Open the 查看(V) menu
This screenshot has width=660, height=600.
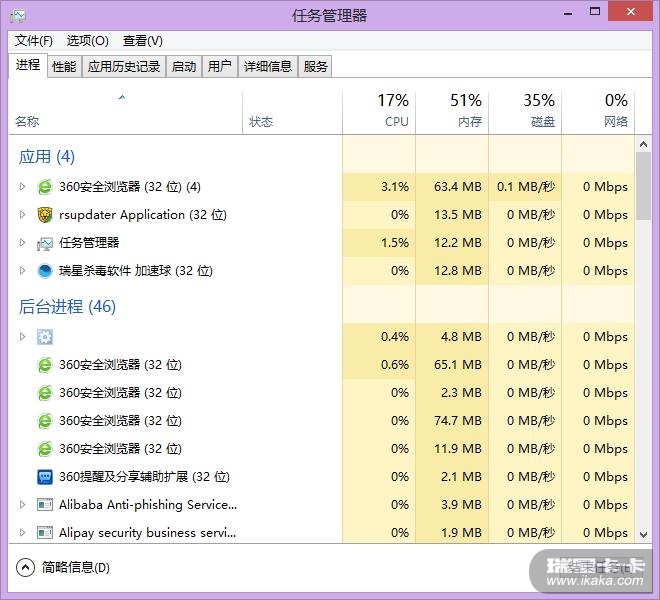click(x=142, y=41)
